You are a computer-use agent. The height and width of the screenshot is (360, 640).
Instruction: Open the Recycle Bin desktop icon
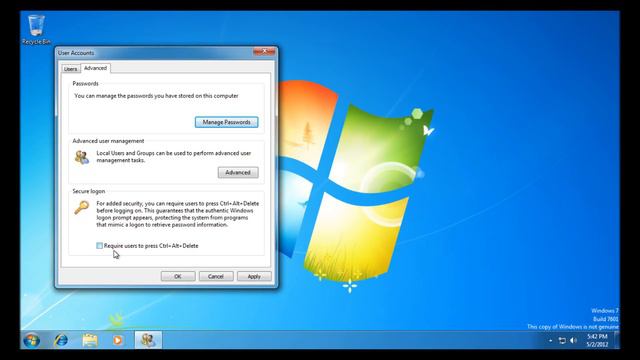pos(36,29)
